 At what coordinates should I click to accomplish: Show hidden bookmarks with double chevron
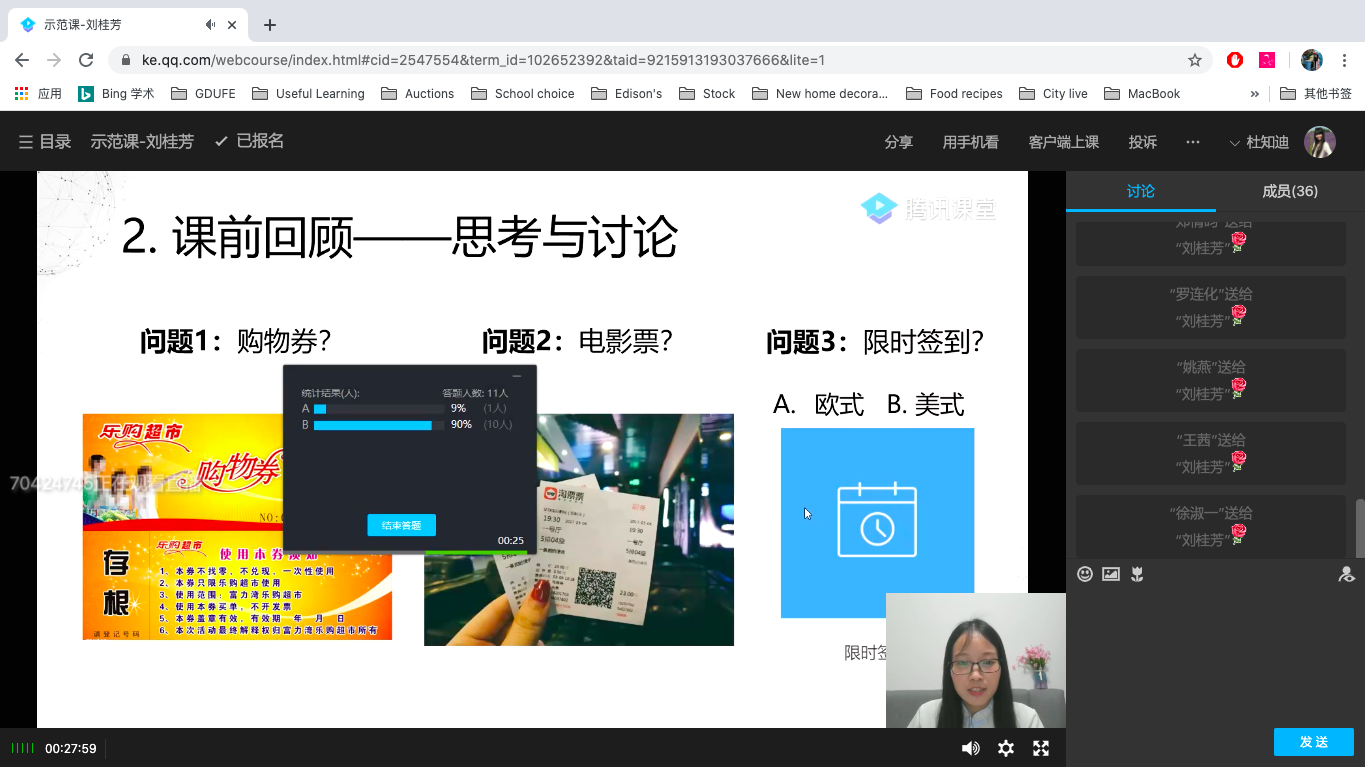coord(1255,93)
